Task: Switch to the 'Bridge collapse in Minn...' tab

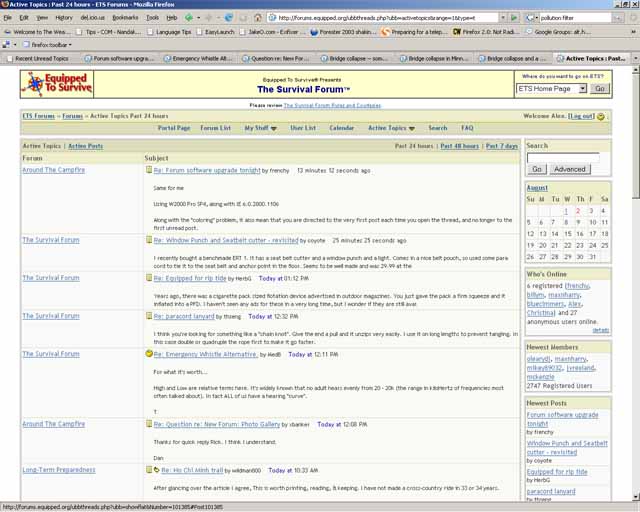Action: coord(434,59)
